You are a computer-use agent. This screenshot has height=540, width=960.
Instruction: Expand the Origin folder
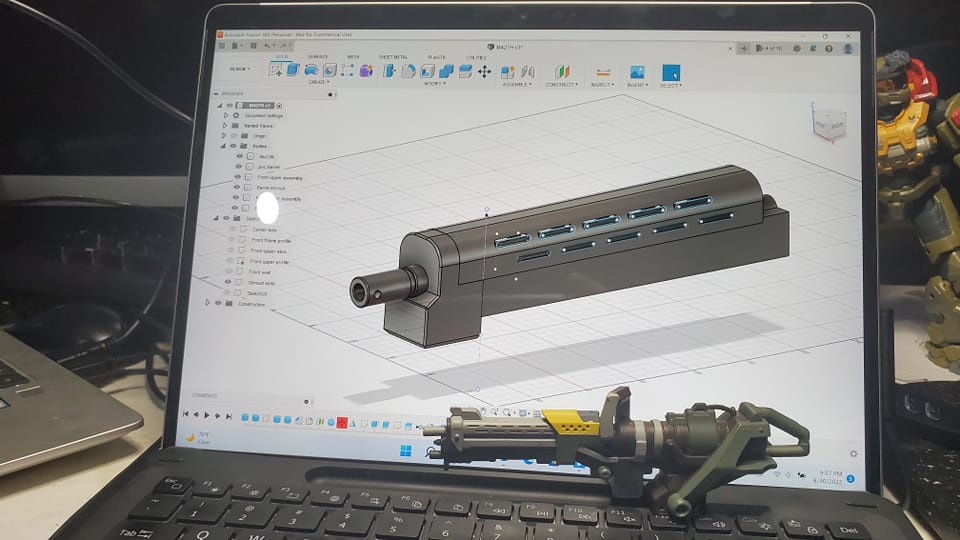click(x=224, y=135)
